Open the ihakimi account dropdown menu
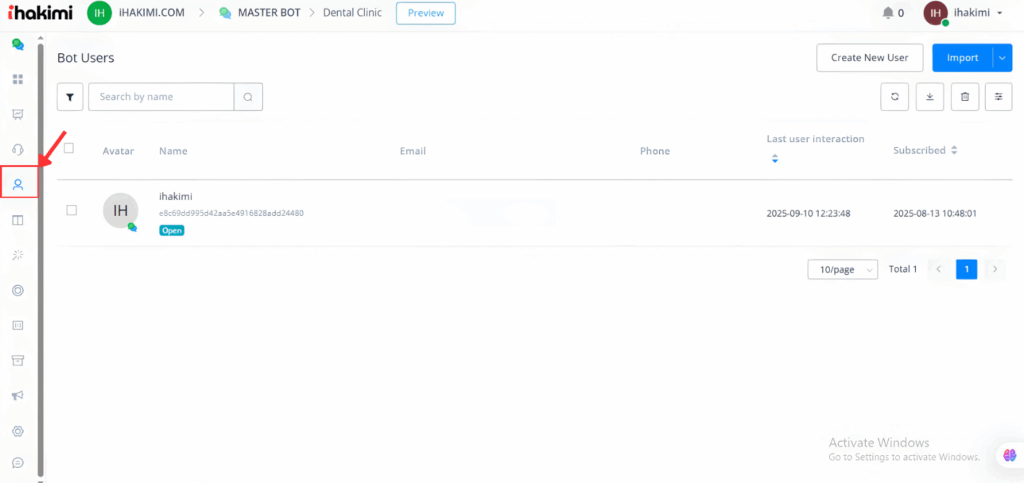Image resolution: width=1024 pixels, height=483 pixels. (x=963, y=13)
